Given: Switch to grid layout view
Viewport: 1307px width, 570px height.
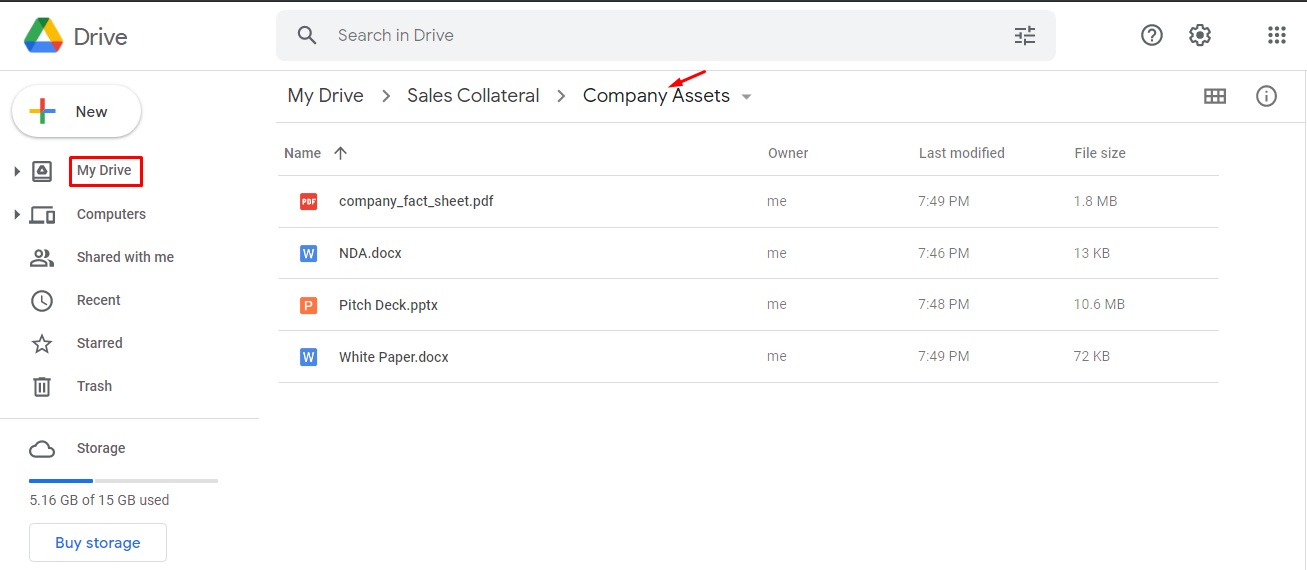Looking at the screenshot, I should click(x=1215, y=96).
